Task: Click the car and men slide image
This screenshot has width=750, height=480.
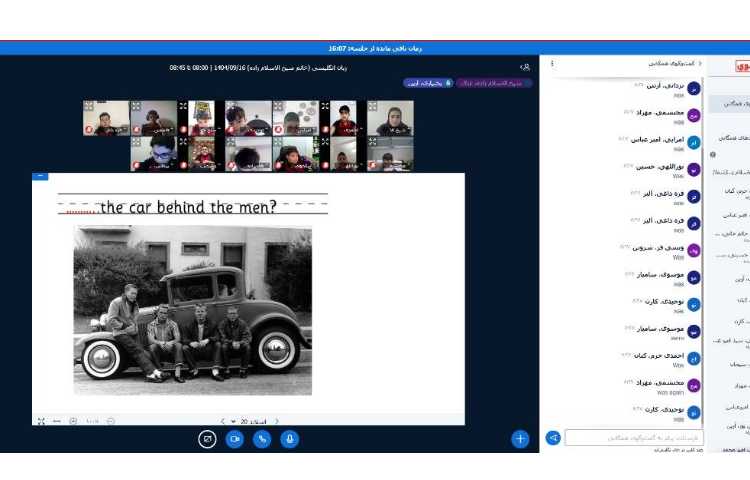Action: [192, 310]
